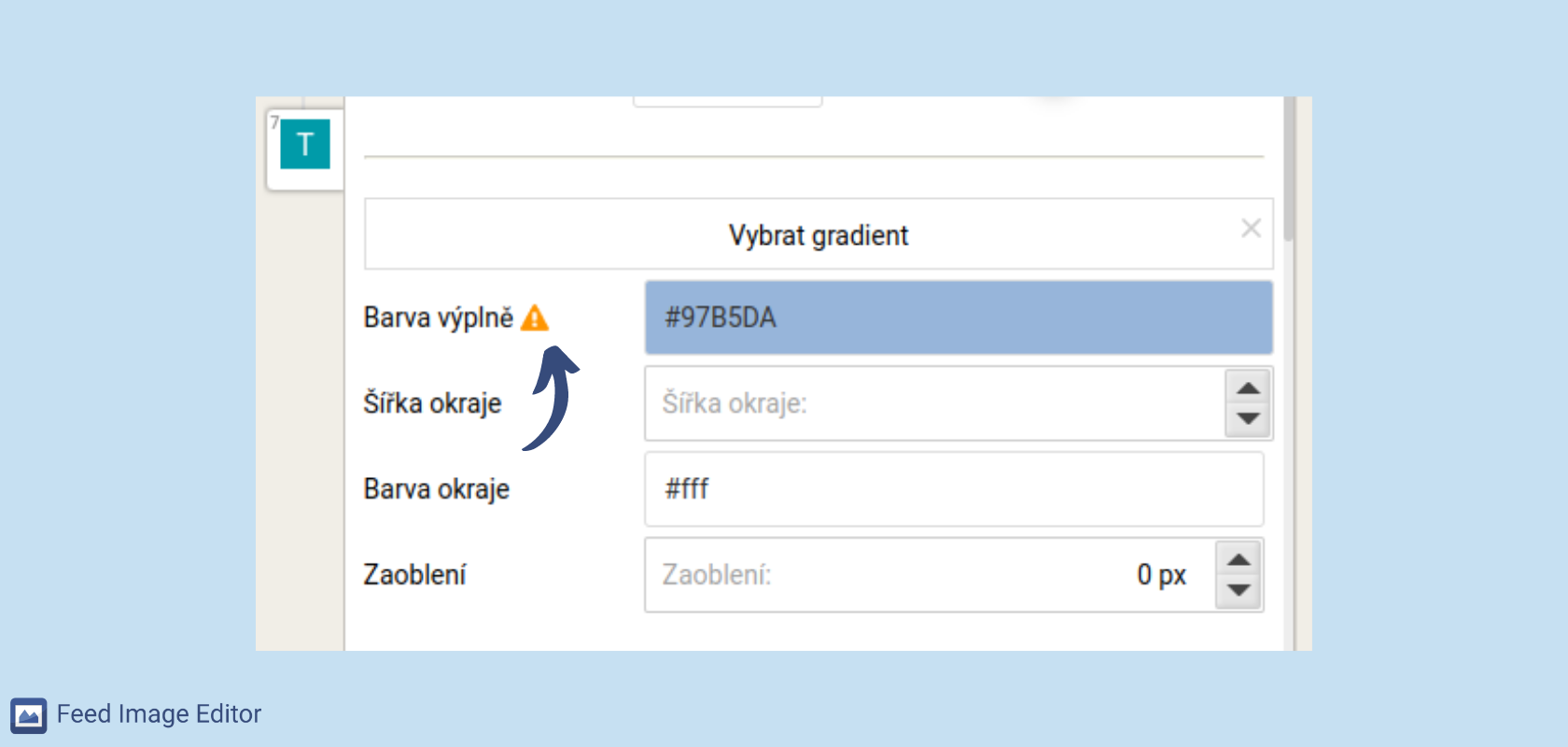The image size is (1568, 747).
Task: Decrease Zaoblení with the down arrow
Action: (x=1239, y=591)
